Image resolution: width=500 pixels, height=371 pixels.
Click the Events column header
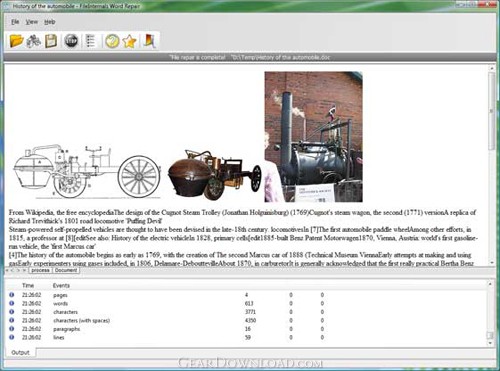[x=61, y=285]
